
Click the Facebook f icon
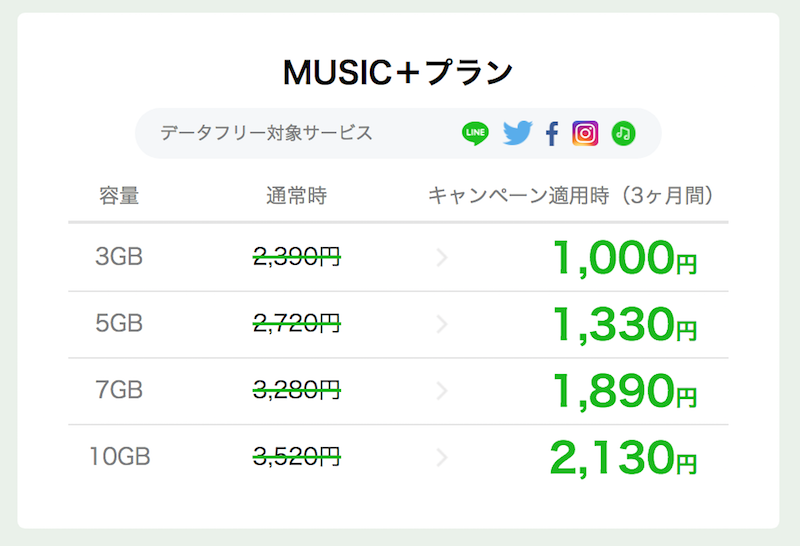(552, 134)
